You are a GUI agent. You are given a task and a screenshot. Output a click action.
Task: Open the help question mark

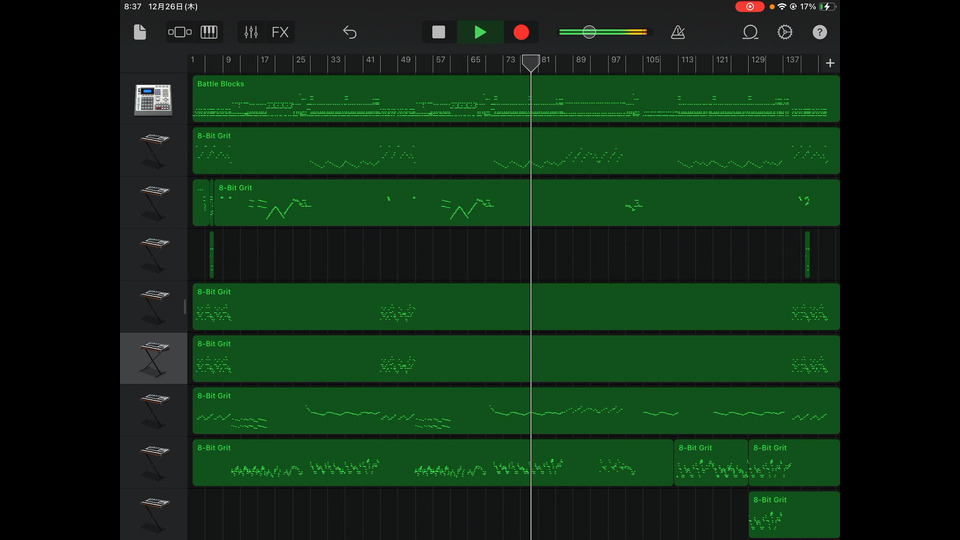(x=819, y=32)
